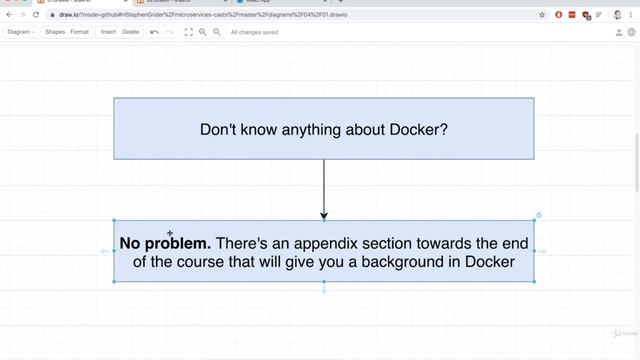The height and width of the screenshot is (360, 640).
Task: Toggle fullscreen fit icon
Action: (x=189, y=32)
